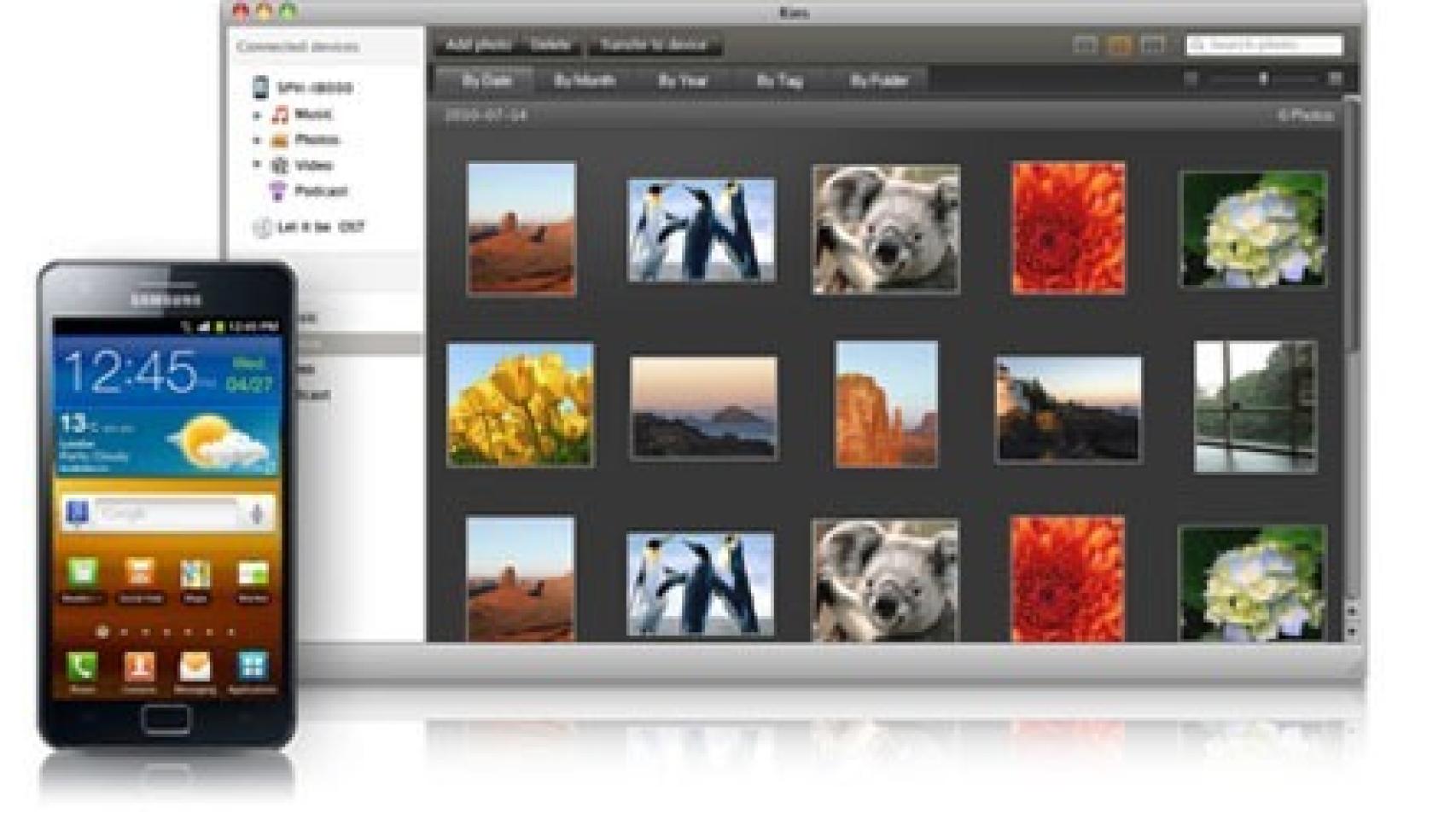The image size is (1456, 819).
Task: Switch to the By Folder tab
Action: pyautogui.click(x=879, y=81)
